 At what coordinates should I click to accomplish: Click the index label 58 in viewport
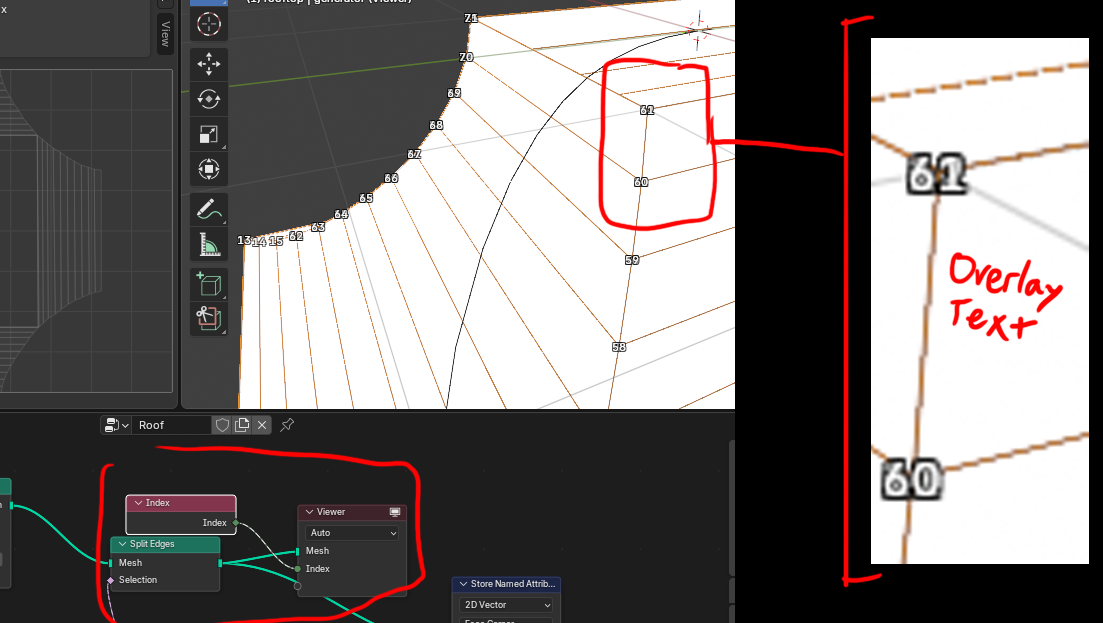point(619,347)
